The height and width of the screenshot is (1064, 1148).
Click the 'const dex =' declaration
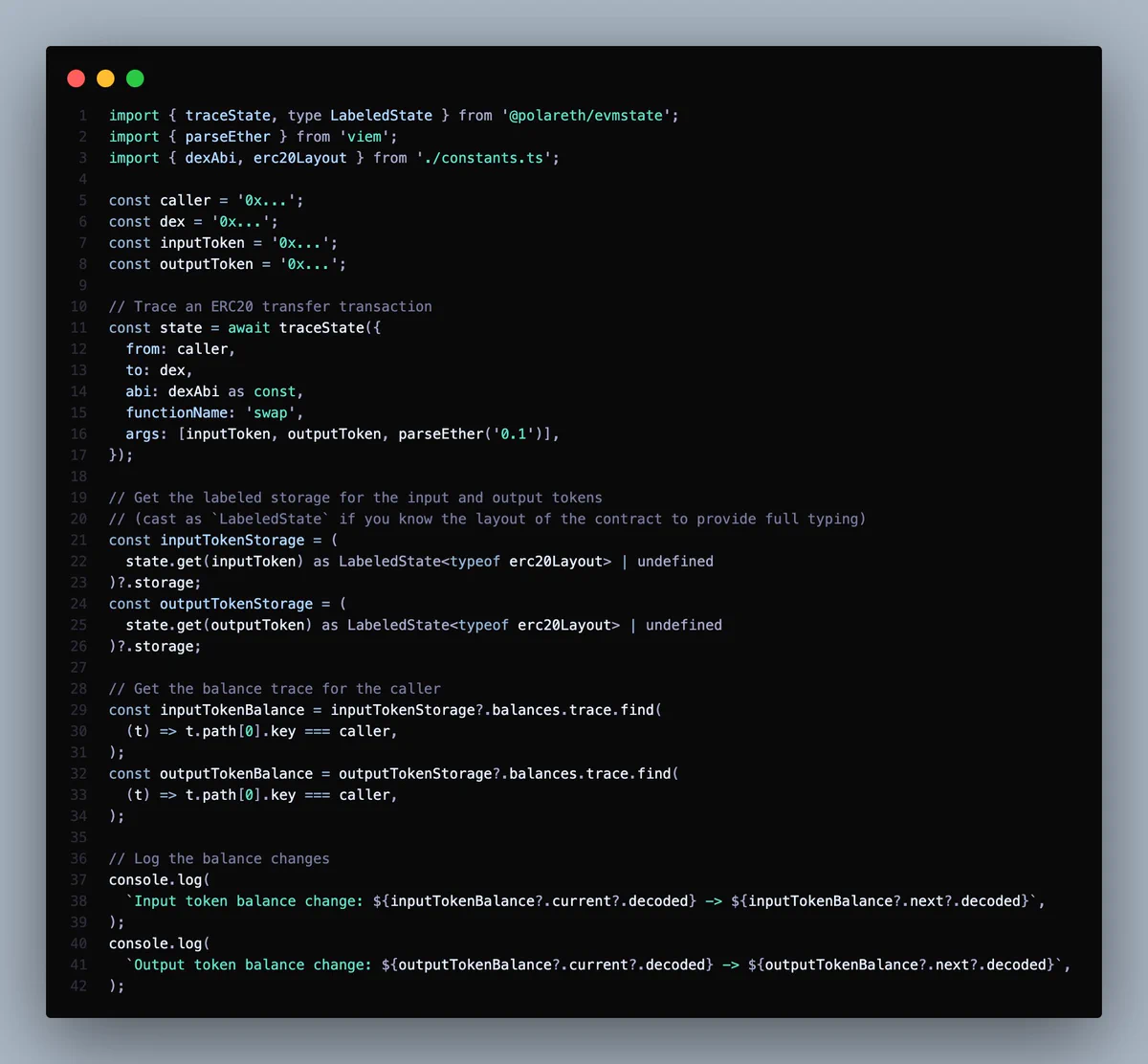156,222
